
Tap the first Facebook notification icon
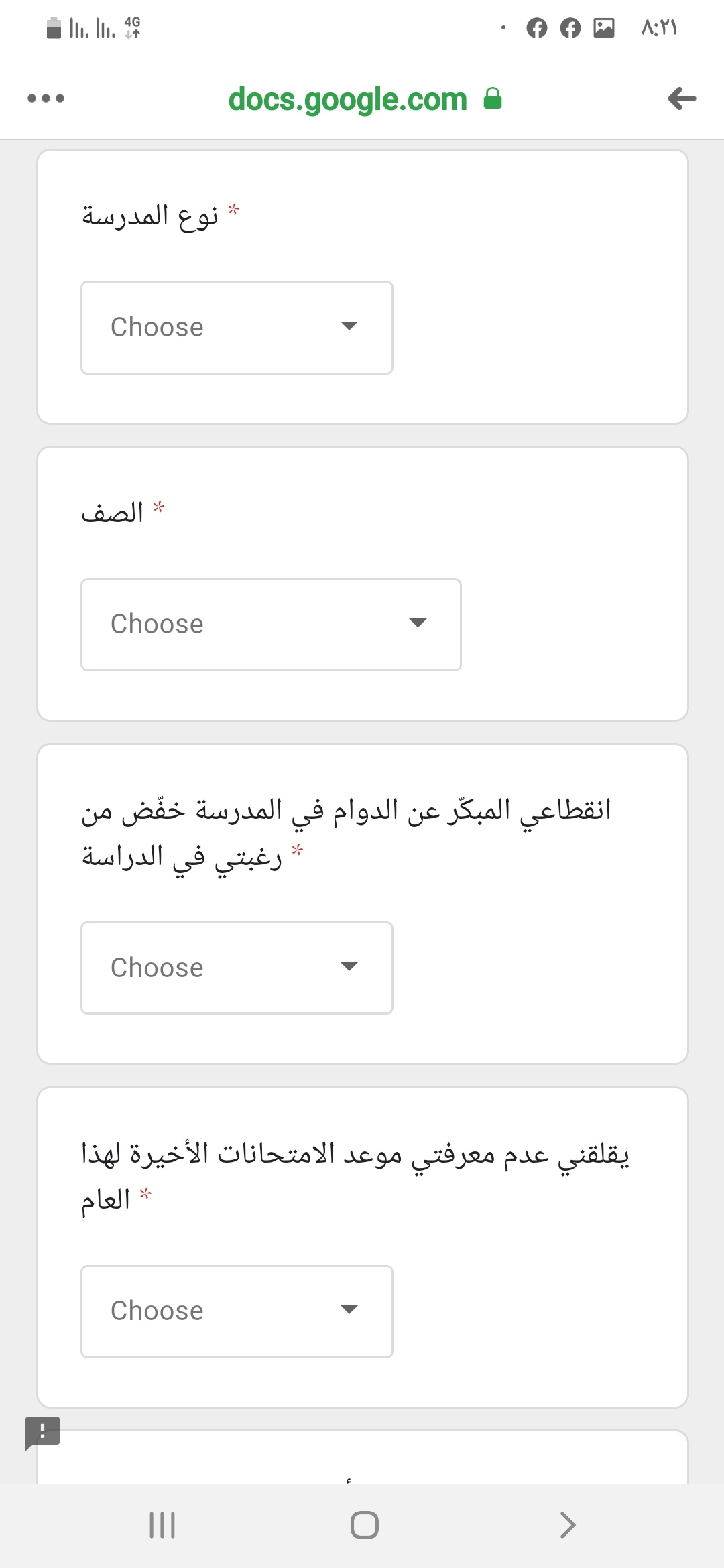(536, 27)
